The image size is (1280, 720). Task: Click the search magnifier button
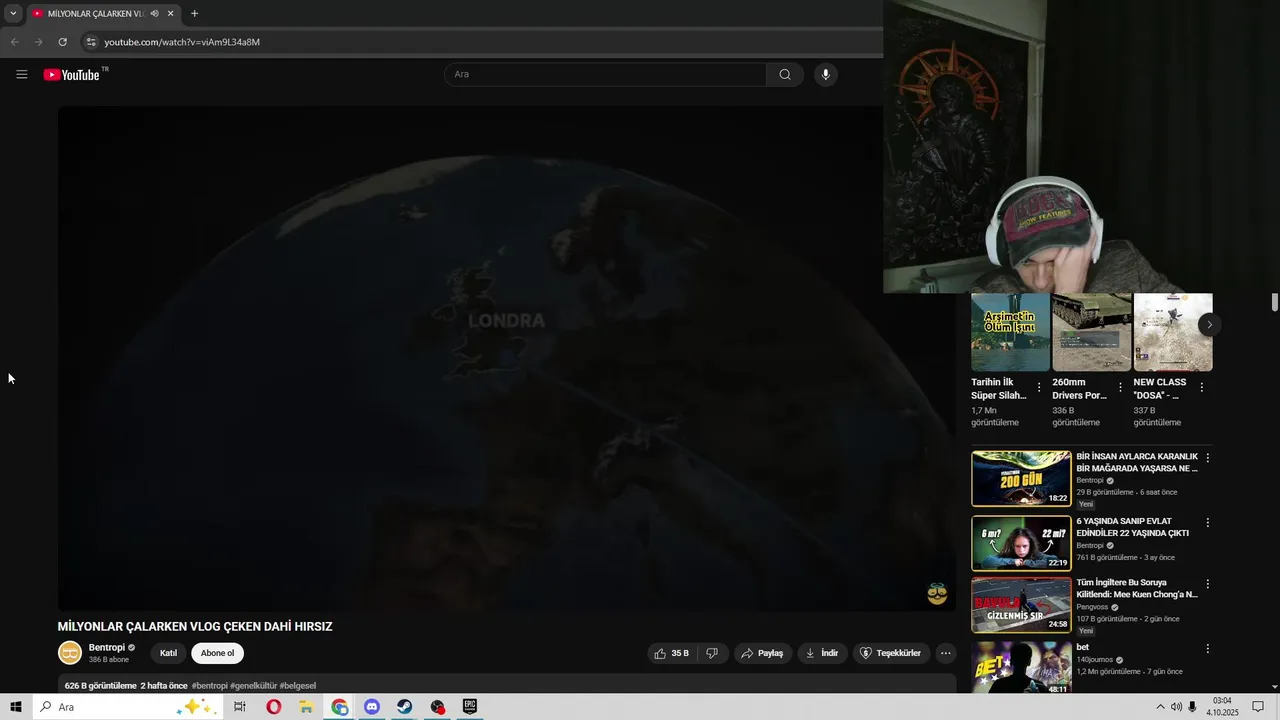[x=785, y=74]
